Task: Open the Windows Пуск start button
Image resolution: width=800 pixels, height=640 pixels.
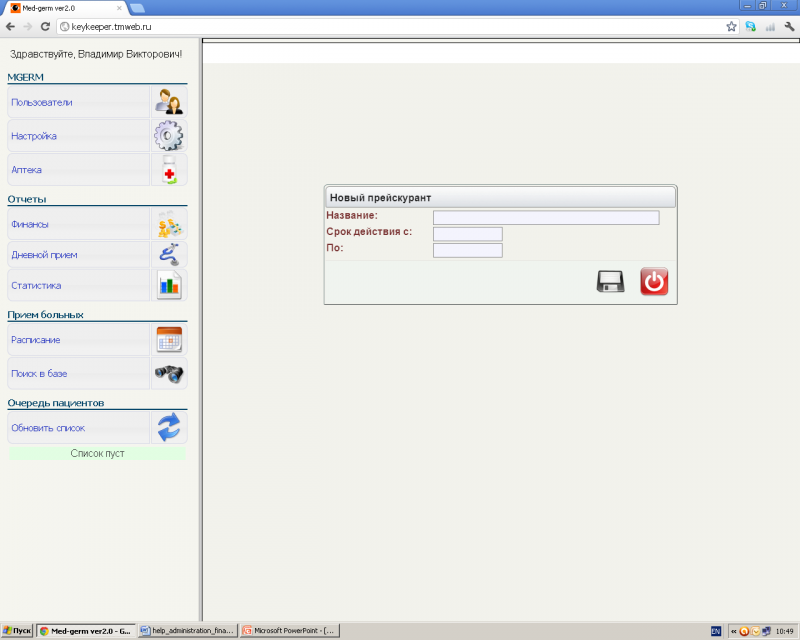Action: click(17, 631)
